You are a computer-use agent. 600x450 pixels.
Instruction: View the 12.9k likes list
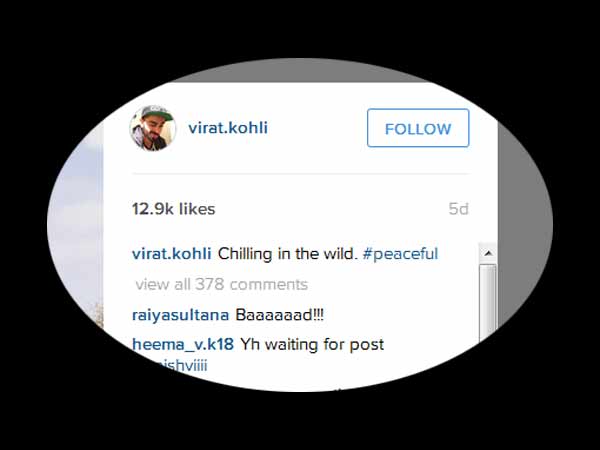click(x=173, y=209)
